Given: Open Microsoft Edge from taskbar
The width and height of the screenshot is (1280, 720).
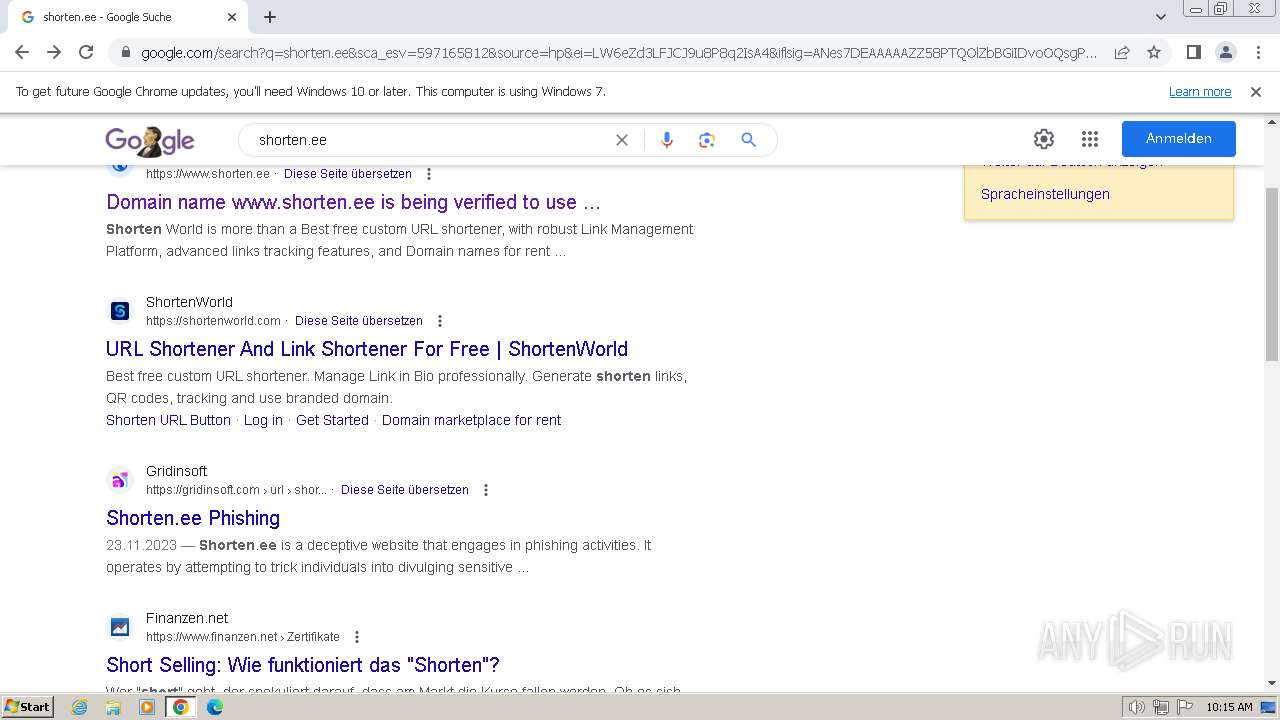Looking at the screenshot, I should coord(214,707).
